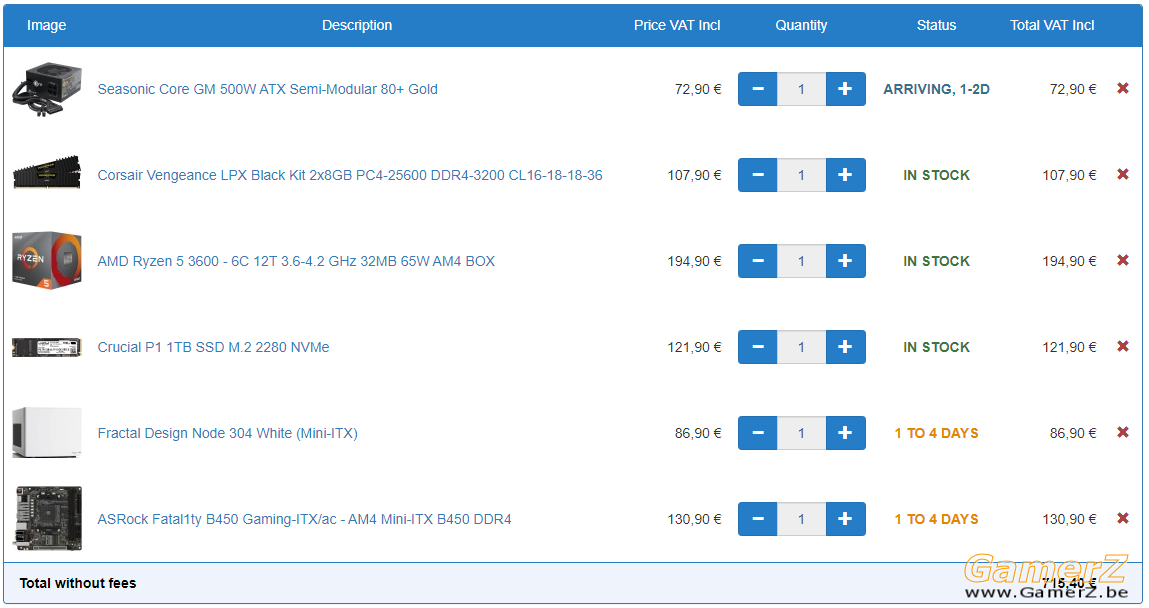Increase quantity of ASRock Fatal1ty B450 motherboard
The width and height of the screenshot is (1149, 608).
point(846,519)
